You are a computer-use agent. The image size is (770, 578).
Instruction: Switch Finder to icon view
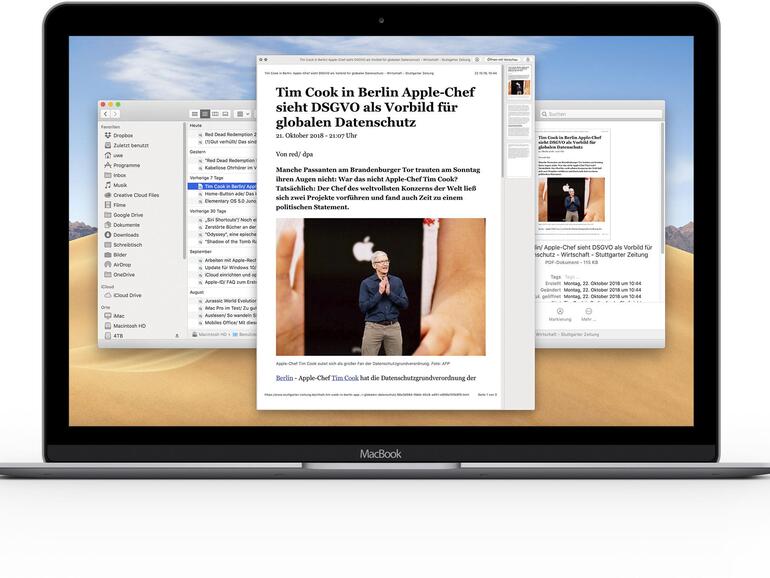(194, 114)
